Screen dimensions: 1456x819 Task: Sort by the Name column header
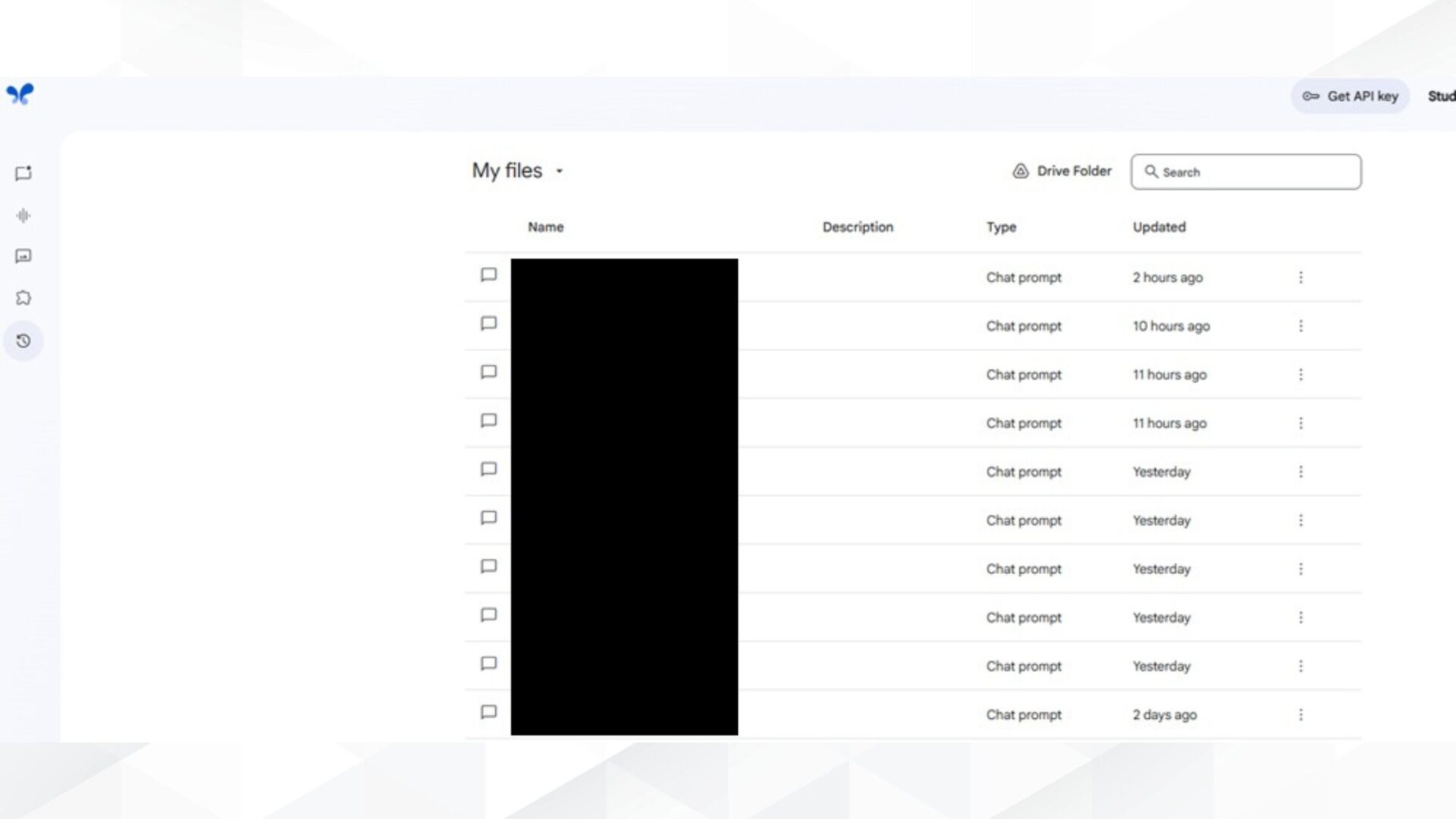[x=545, y=227]
